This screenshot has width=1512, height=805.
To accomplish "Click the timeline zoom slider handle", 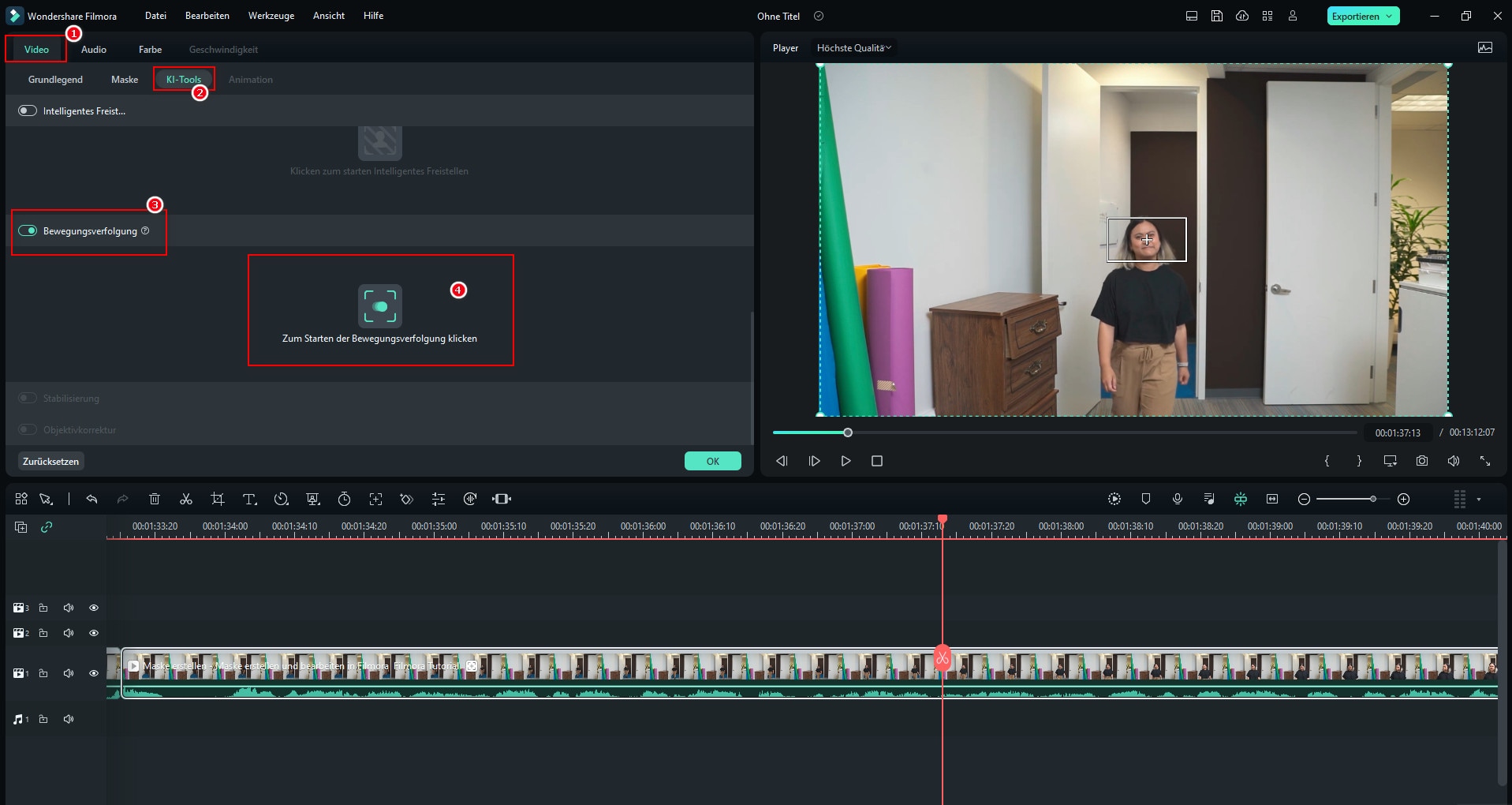I will tap(1373, 499).
